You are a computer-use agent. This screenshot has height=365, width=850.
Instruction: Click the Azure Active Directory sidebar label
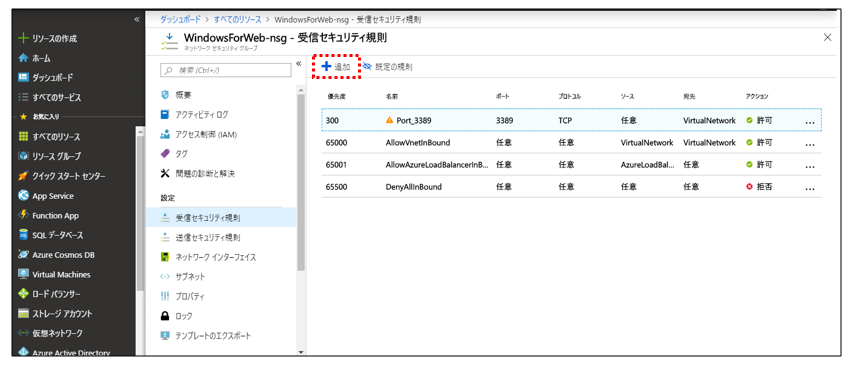(x=71, y=353)
